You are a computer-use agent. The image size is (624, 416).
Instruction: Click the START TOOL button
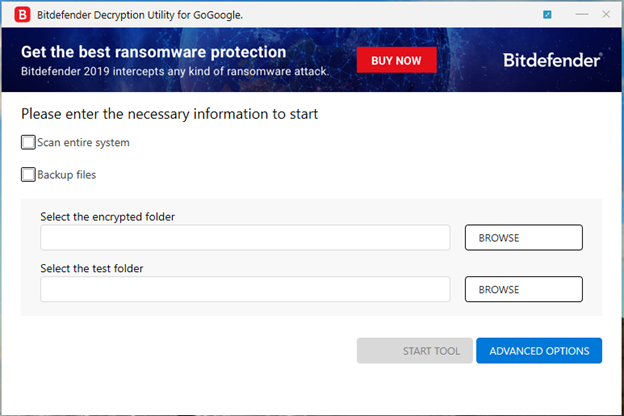coord(415,351)
